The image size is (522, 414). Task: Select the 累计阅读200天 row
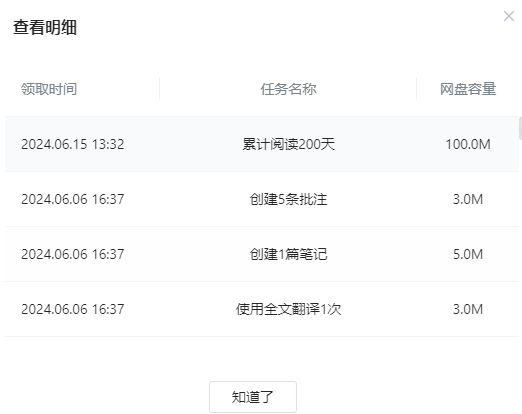pos(262,144)
